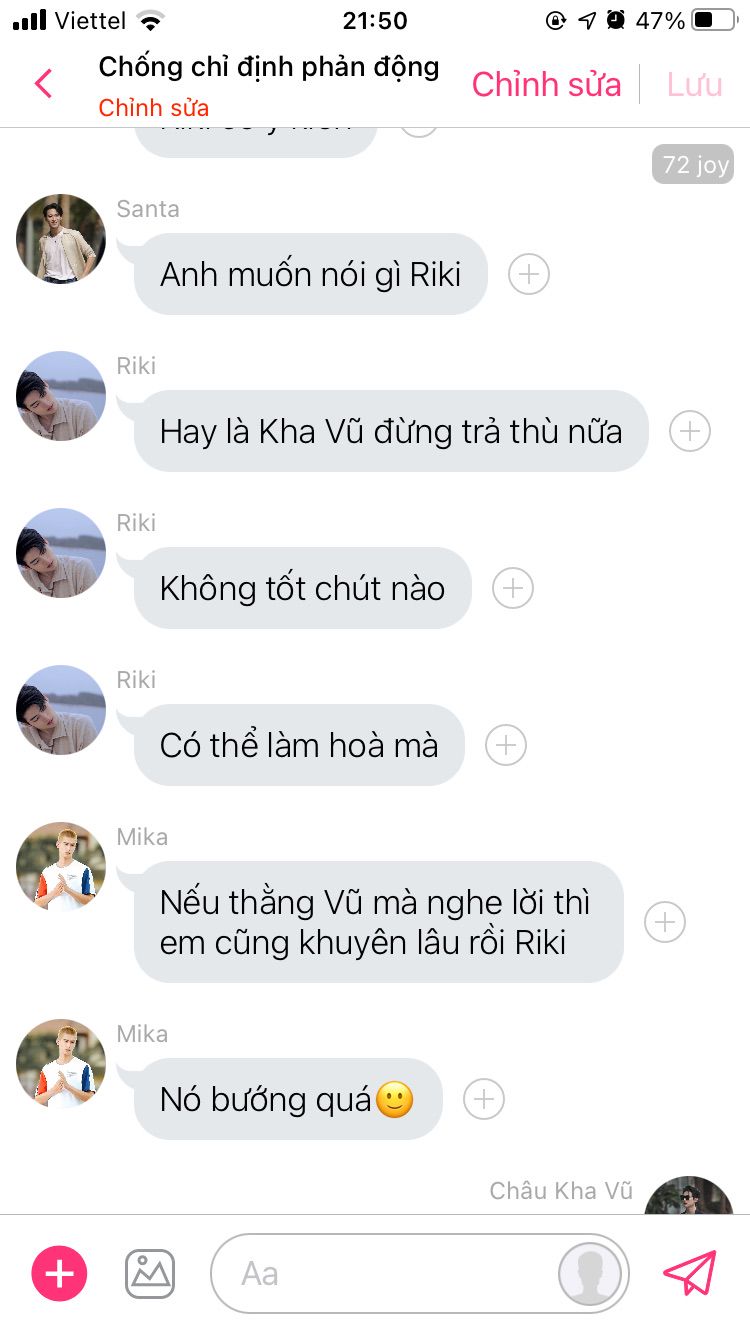
Task: Tap Riki's avatar beside "Có thể làm hoà mà"
Action: point(61,710)
